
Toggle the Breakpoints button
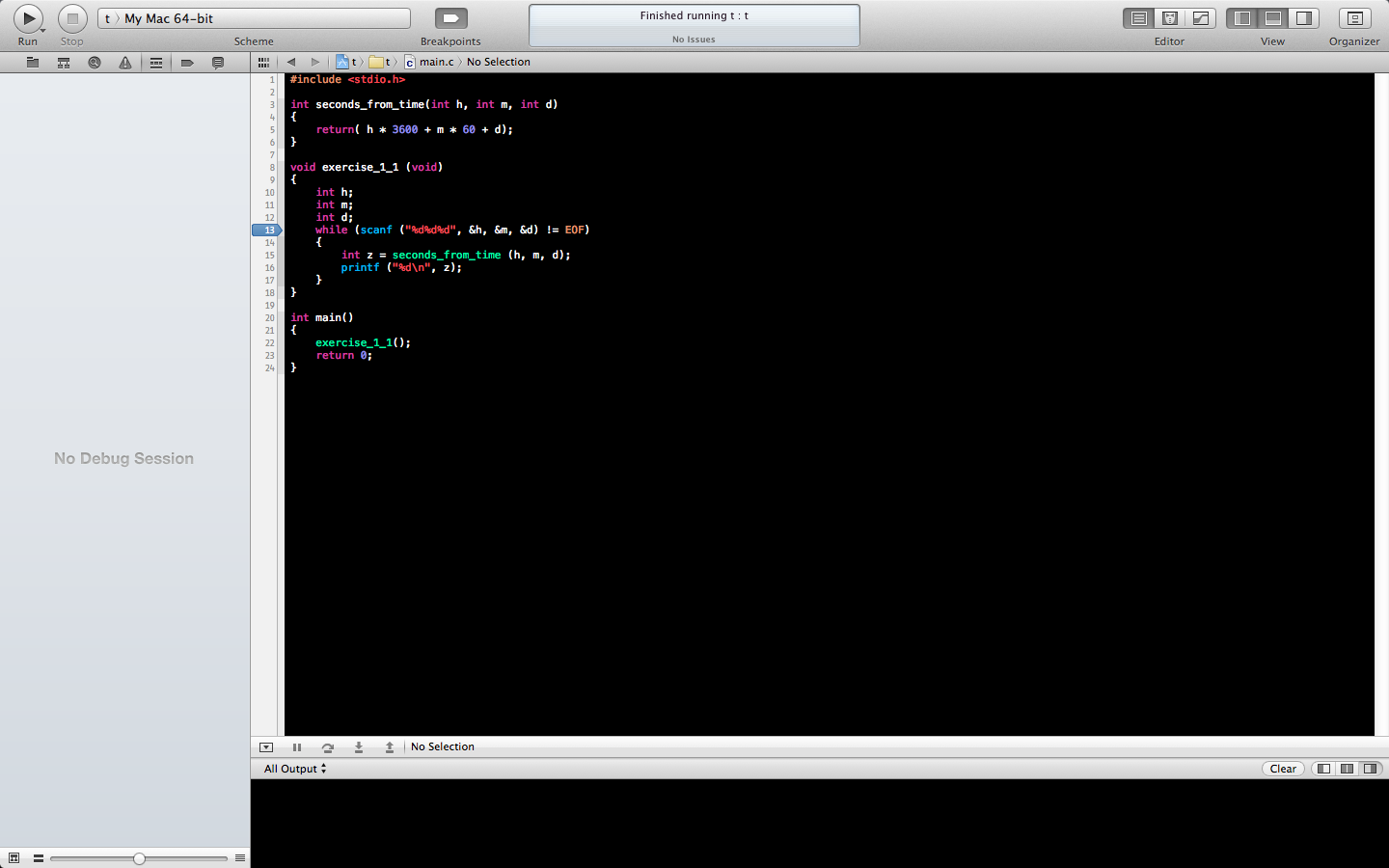[450, 18]
